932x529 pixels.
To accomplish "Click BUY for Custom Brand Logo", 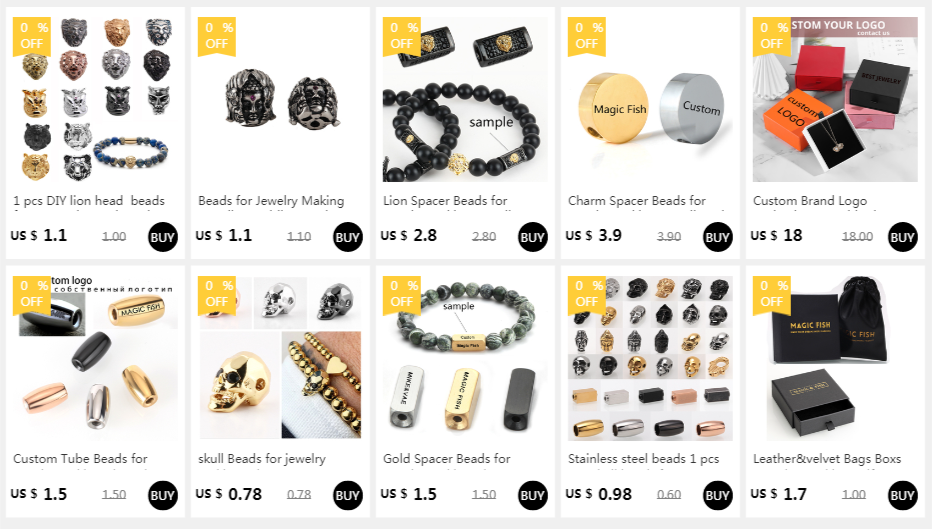I will point(902,237).
